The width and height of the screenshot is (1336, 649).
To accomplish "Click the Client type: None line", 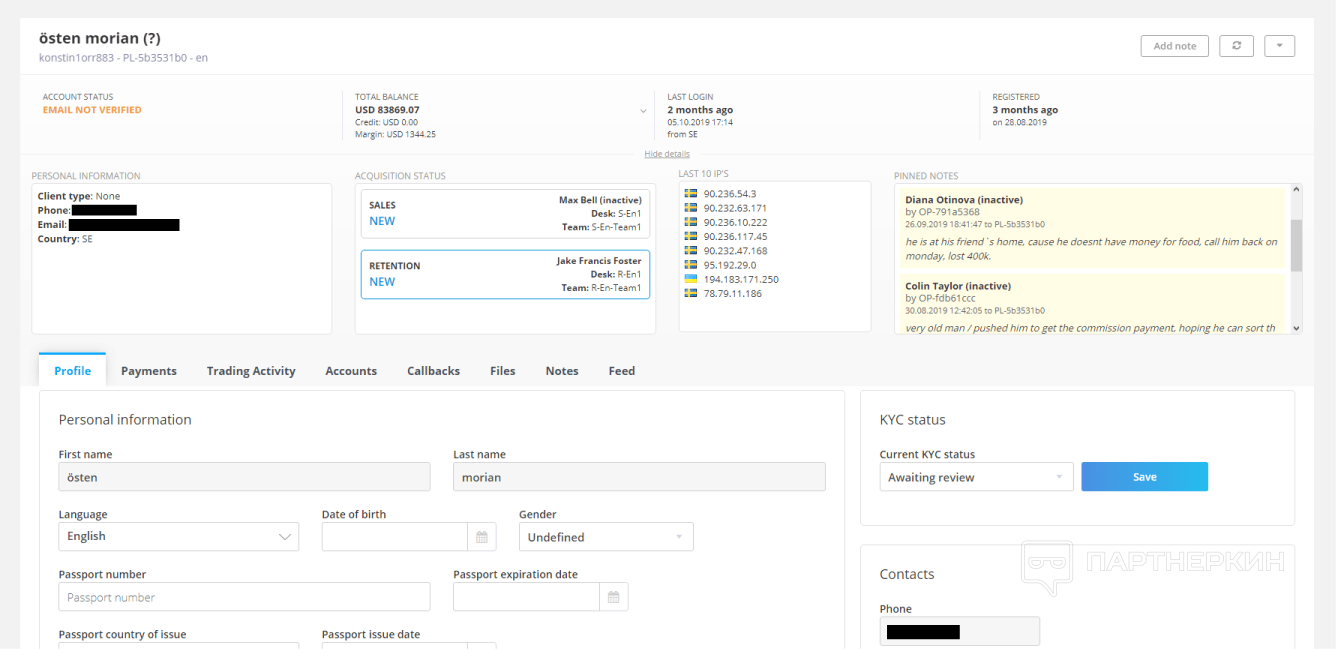I will coord(79,196).
